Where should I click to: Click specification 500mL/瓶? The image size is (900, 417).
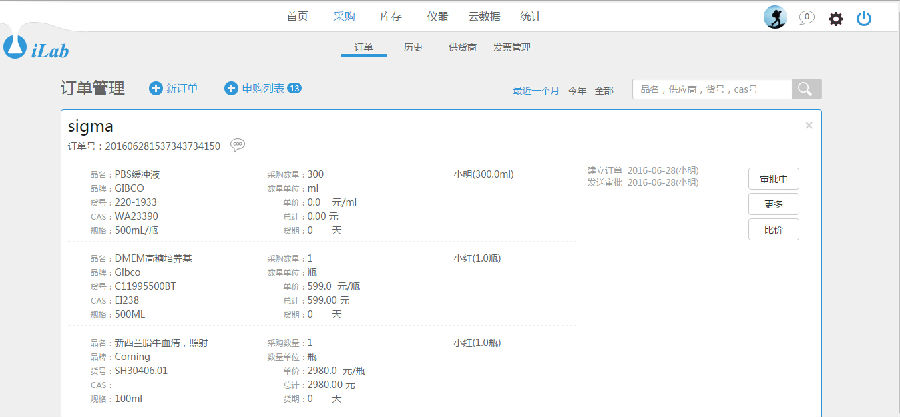(x=137, y=230)
